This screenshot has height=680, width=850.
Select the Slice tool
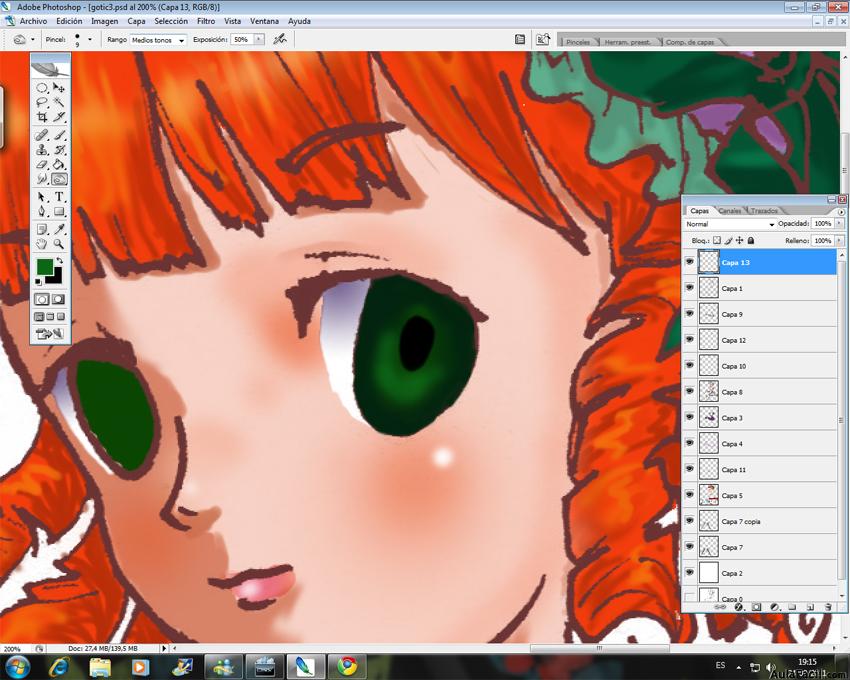(x=59, y=117)
